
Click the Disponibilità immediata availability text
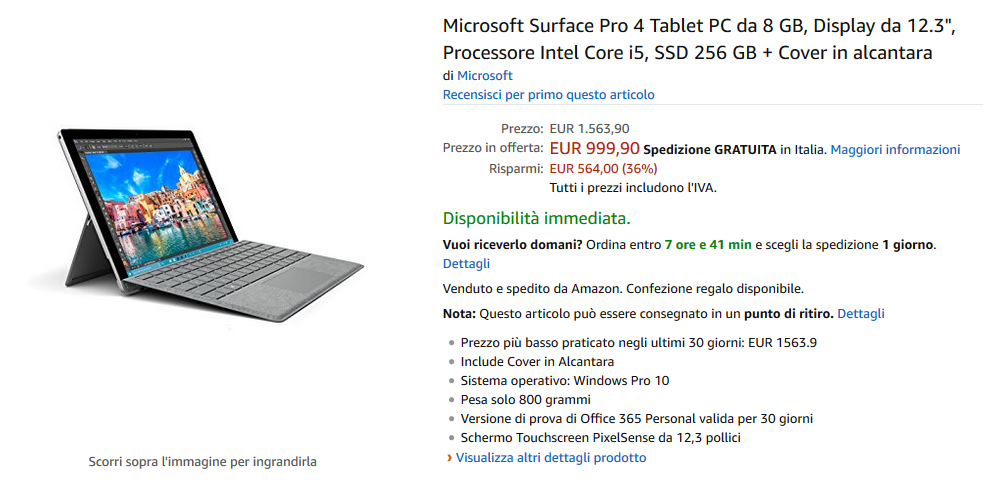click(536, 219)
